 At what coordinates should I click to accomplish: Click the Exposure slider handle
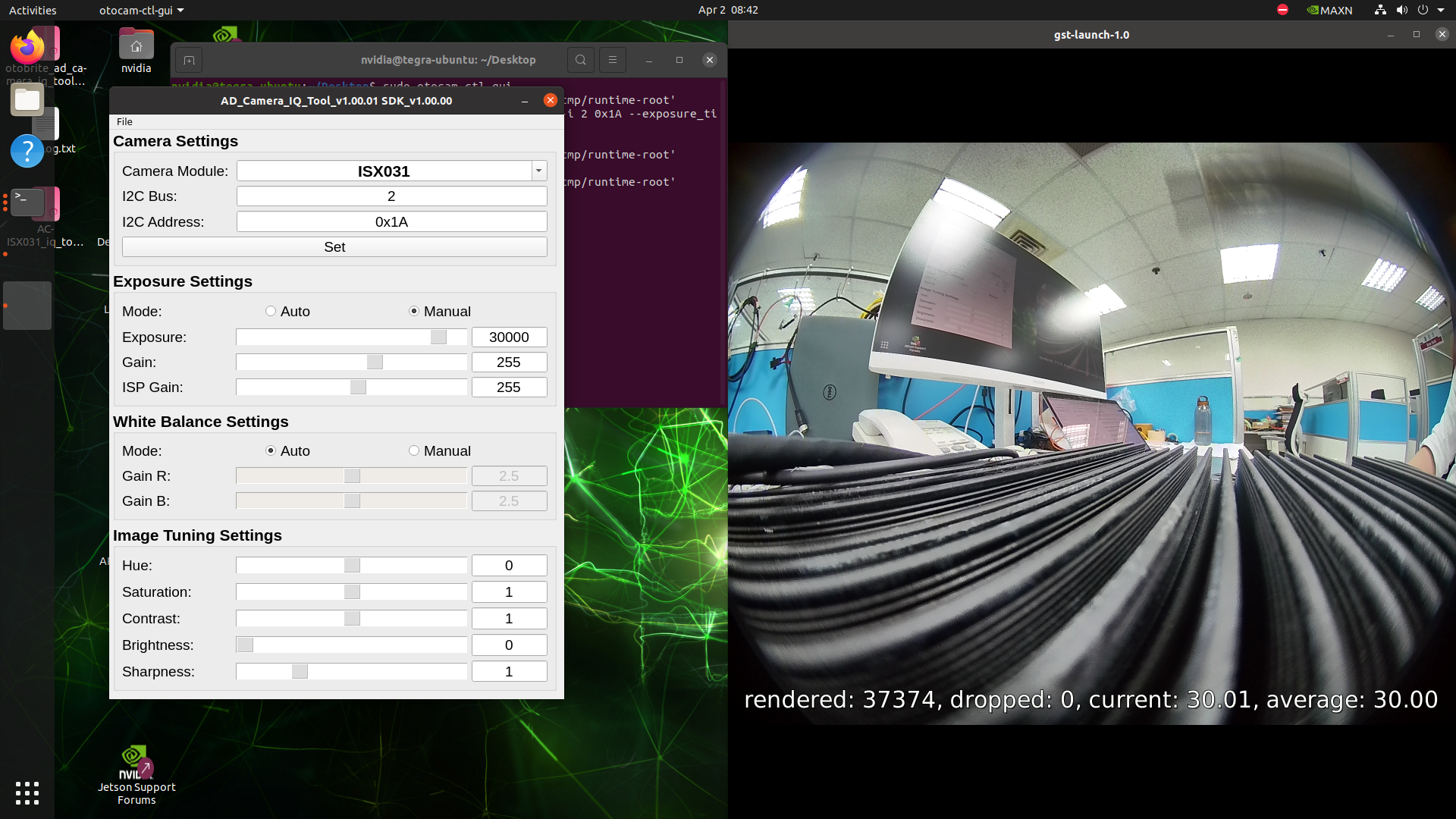pos(438,337)
